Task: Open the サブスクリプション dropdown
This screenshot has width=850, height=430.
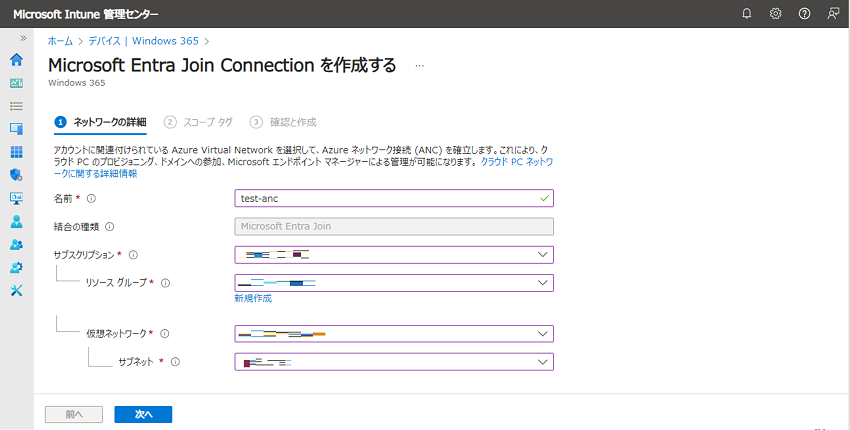Action: (x=394, y=255)
